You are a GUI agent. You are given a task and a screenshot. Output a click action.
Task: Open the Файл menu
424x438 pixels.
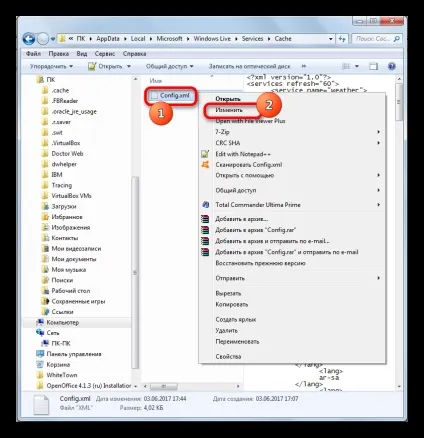(33, 54)
